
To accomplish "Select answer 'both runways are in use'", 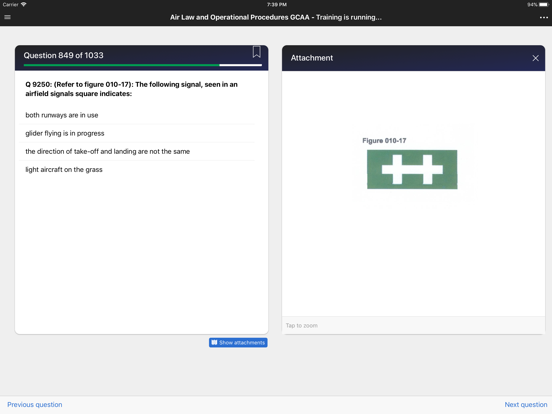I will (137, 115).
